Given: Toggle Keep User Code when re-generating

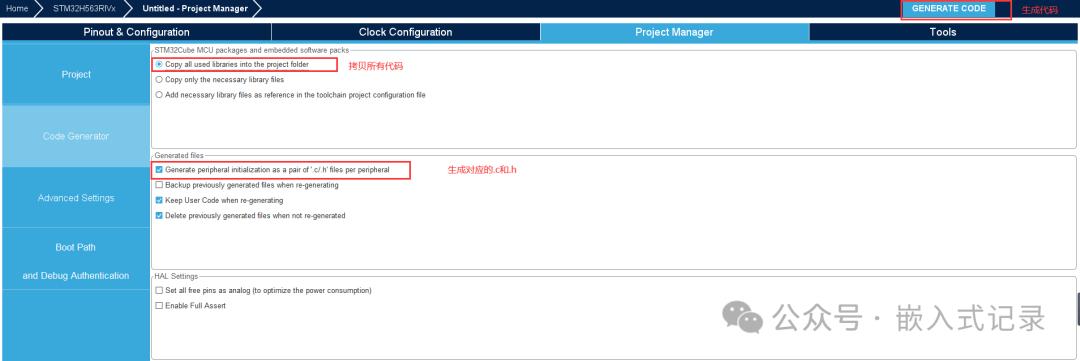Looking at the screenshot, I should click(159, 200).
